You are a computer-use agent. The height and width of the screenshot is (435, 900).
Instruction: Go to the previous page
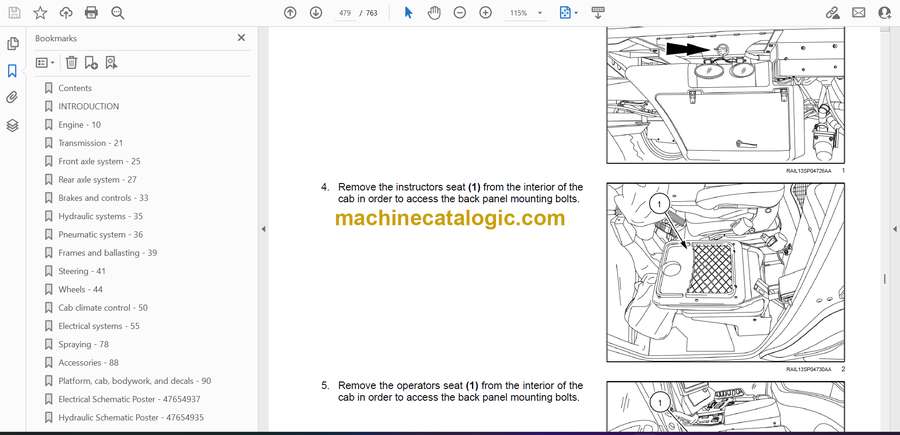pyautogui.click(x=290, y=13)
